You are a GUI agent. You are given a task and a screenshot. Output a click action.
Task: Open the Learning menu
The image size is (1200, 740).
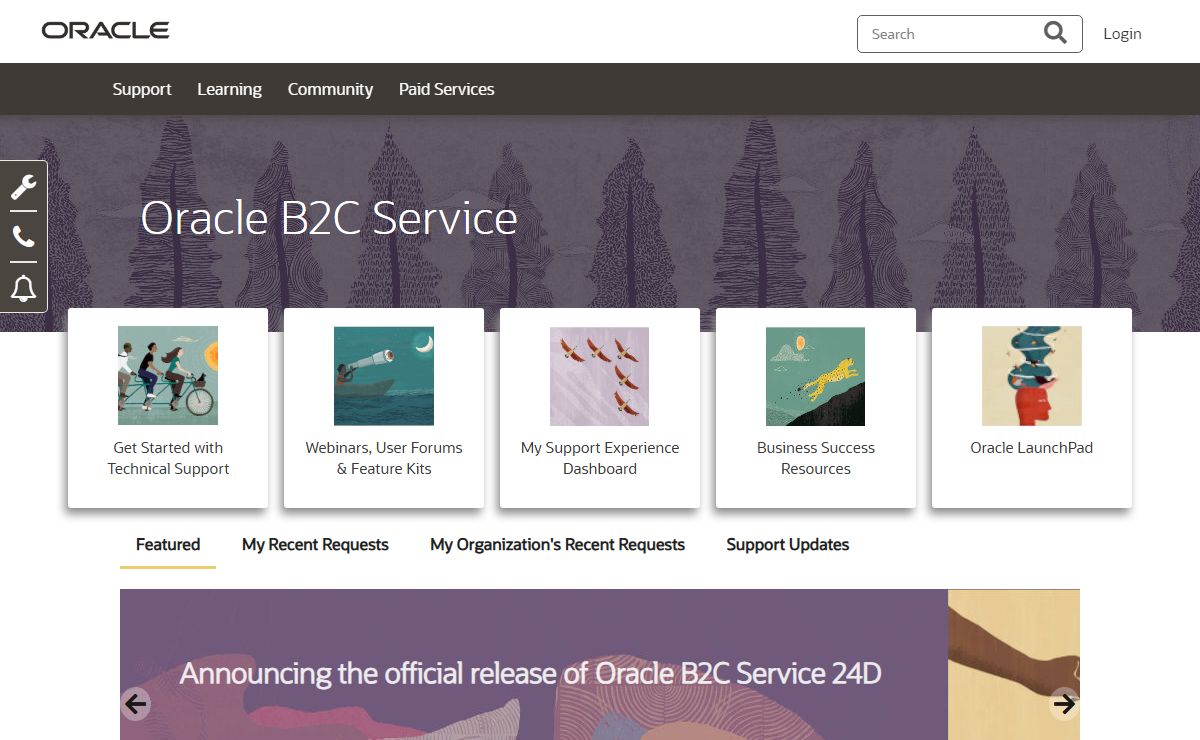(229, 89)
